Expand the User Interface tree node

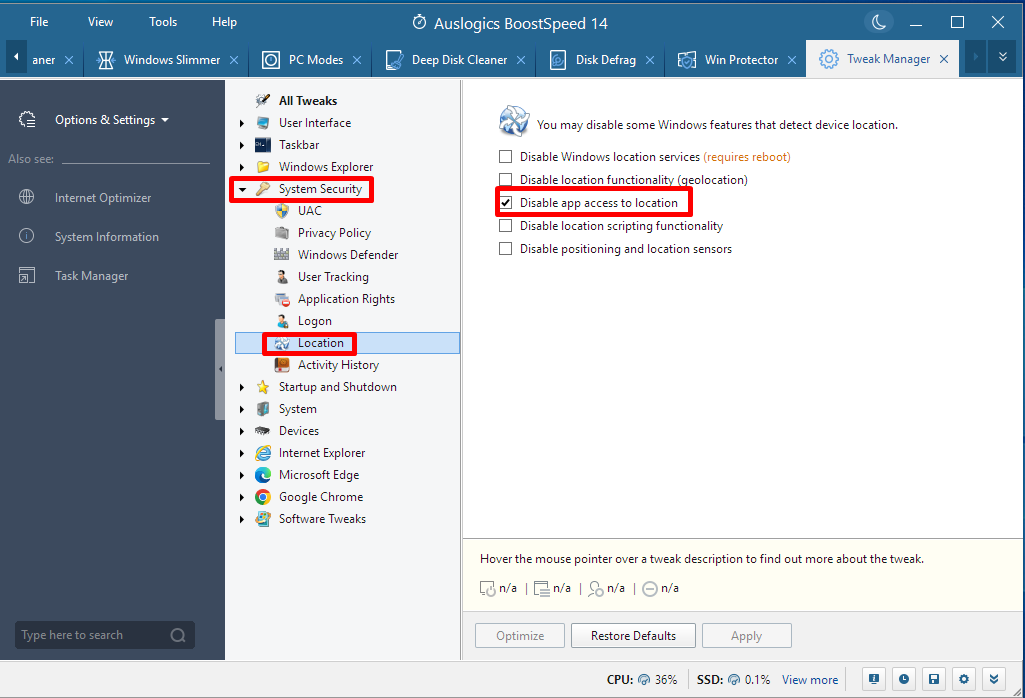pos(242,123)
